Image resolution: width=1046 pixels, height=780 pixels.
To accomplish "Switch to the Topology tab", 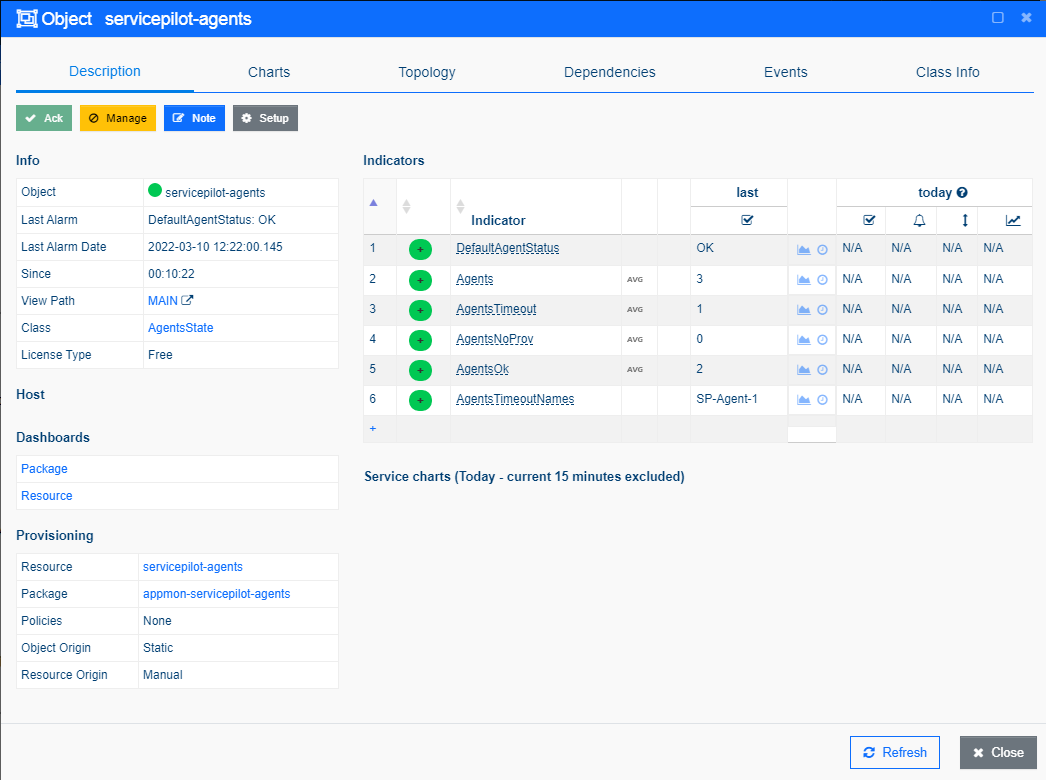I will [427, 72].
